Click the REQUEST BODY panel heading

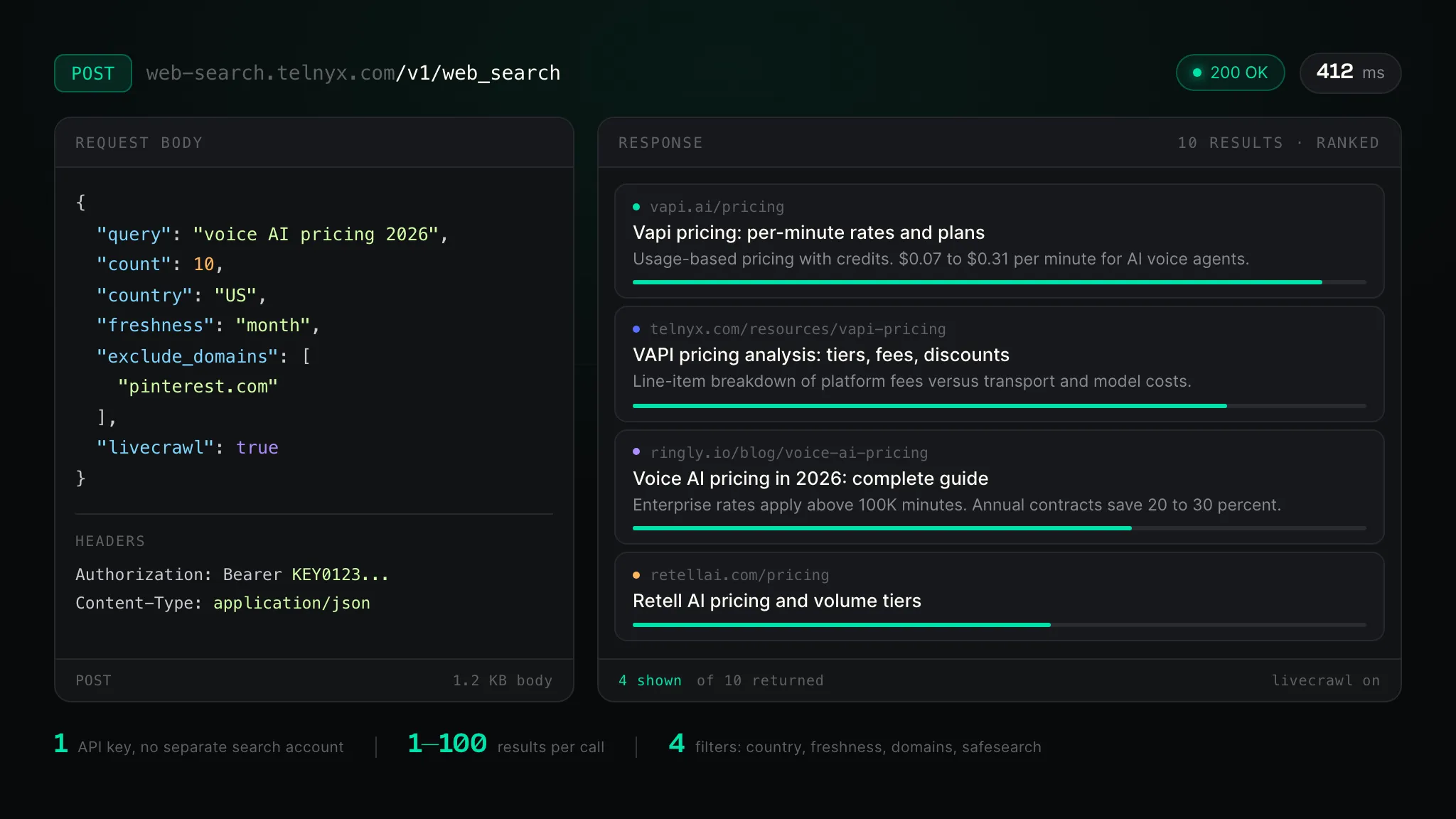pos(139,143)
